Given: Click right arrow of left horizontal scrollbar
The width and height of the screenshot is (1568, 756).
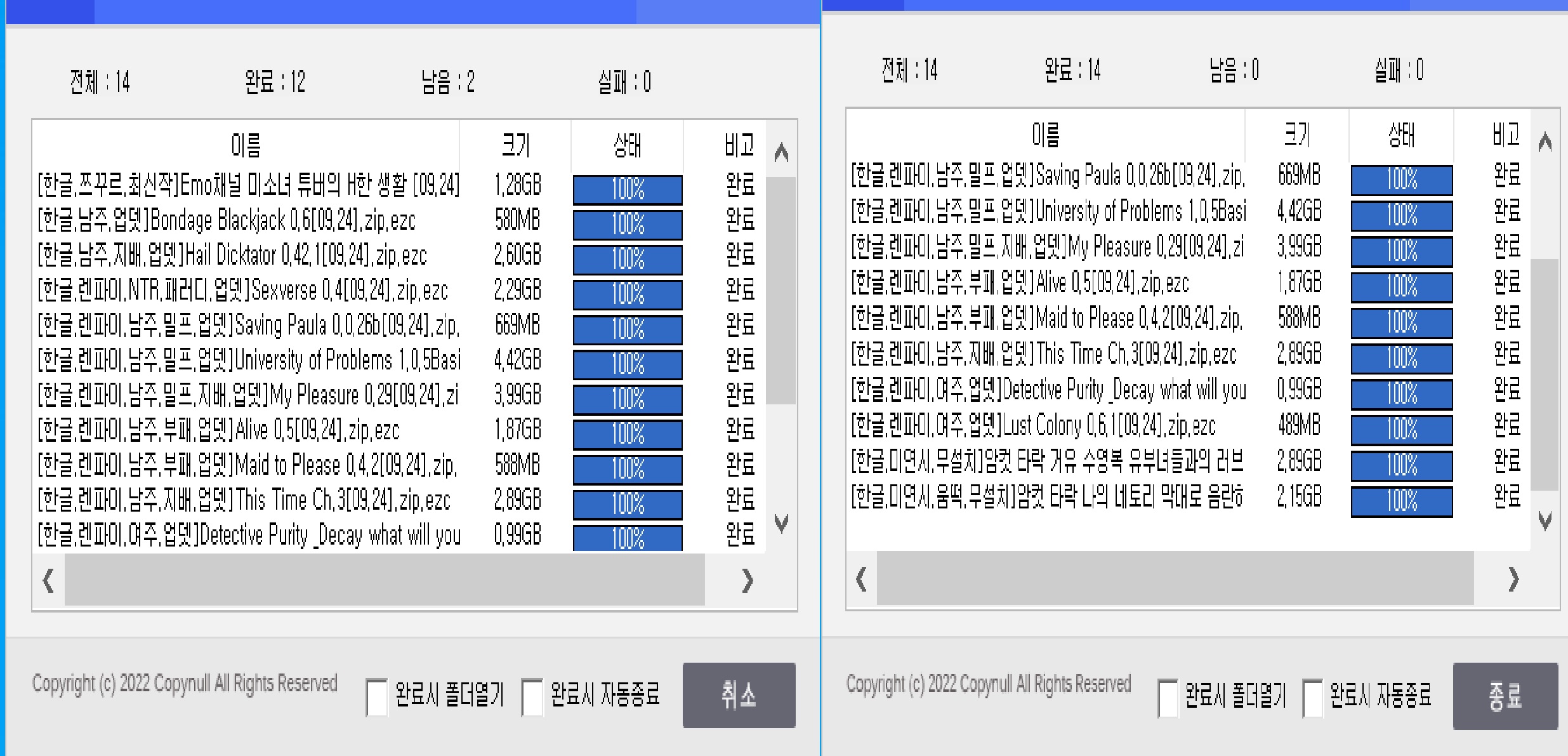Looking at the screenshot, I should coord(748,580).
